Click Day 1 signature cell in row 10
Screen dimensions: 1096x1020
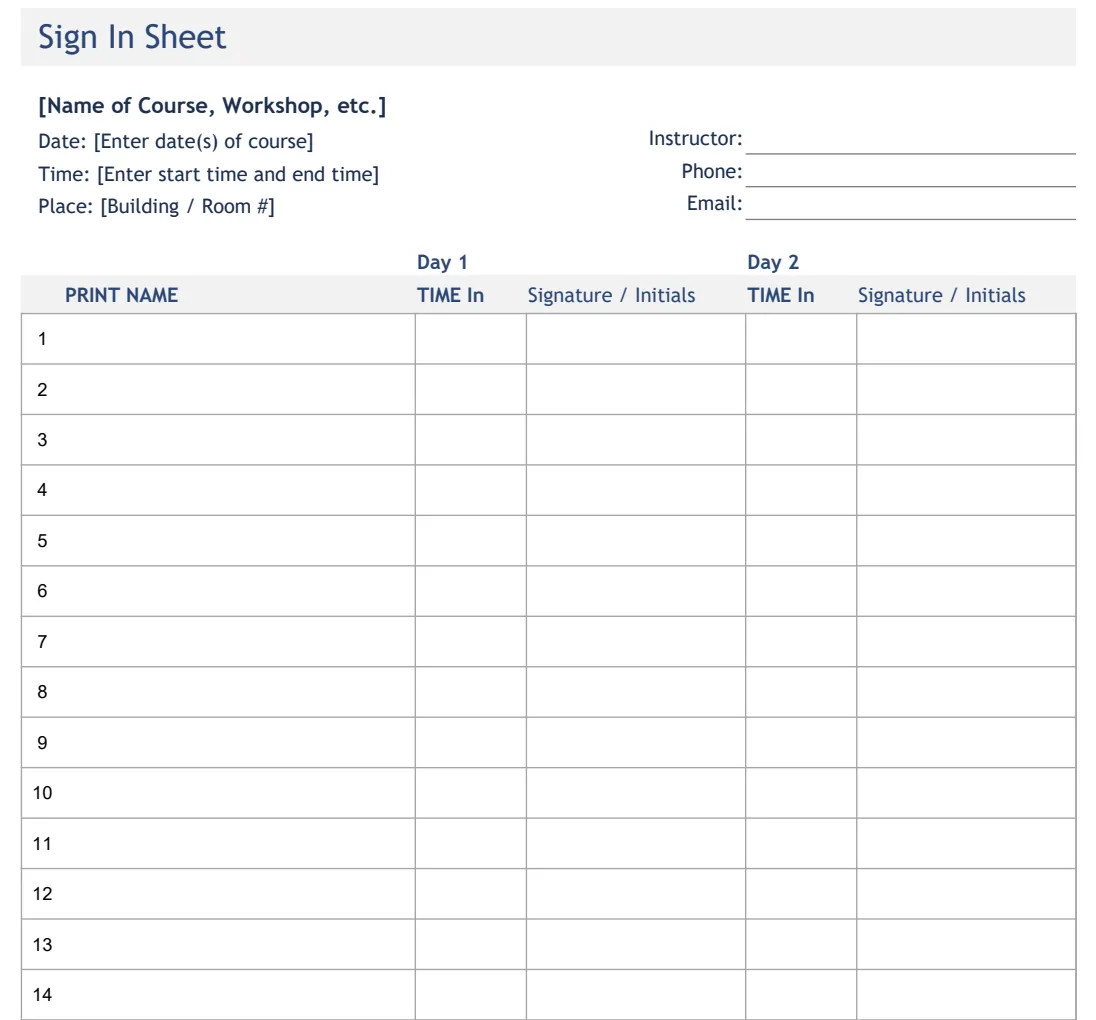(636, 793)
